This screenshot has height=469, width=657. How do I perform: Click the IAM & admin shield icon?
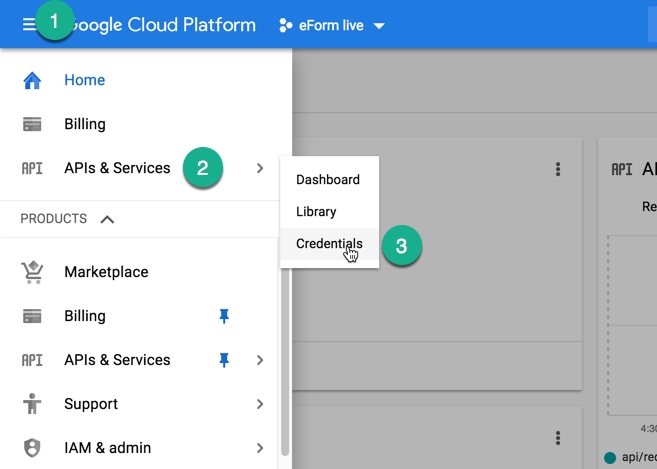(32, 448)
